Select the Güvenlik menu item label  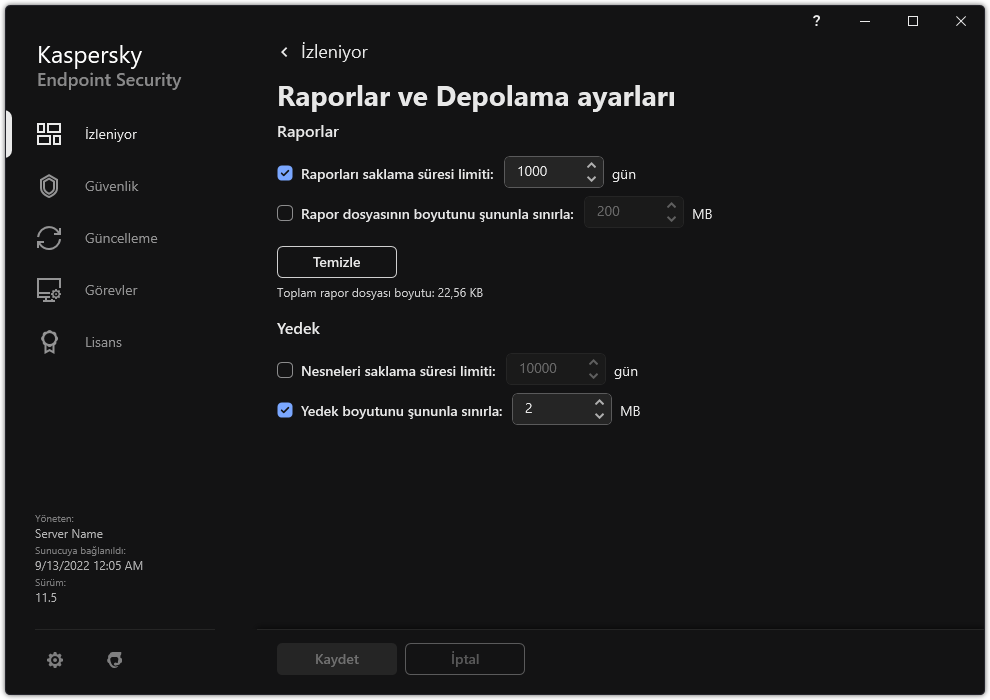tap(112, 186)
